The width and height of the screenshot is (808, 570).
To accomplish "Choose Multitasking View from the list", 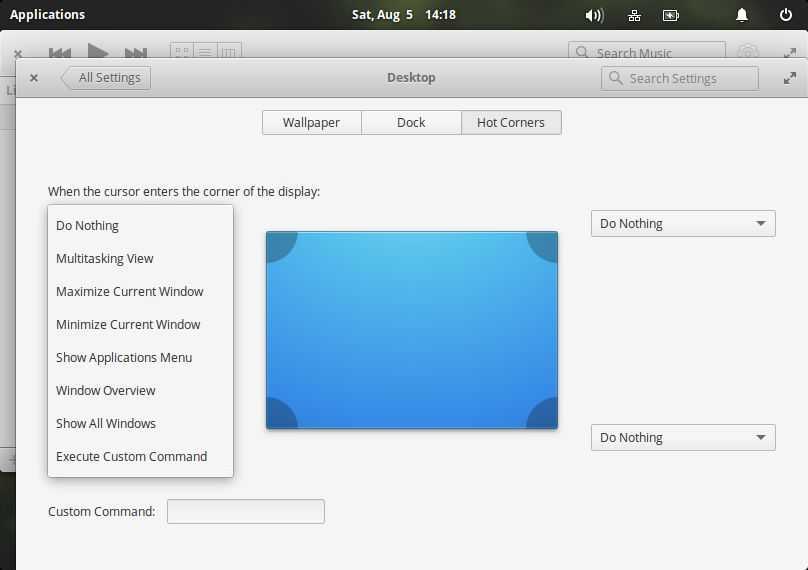I will (x=105, y=258).
